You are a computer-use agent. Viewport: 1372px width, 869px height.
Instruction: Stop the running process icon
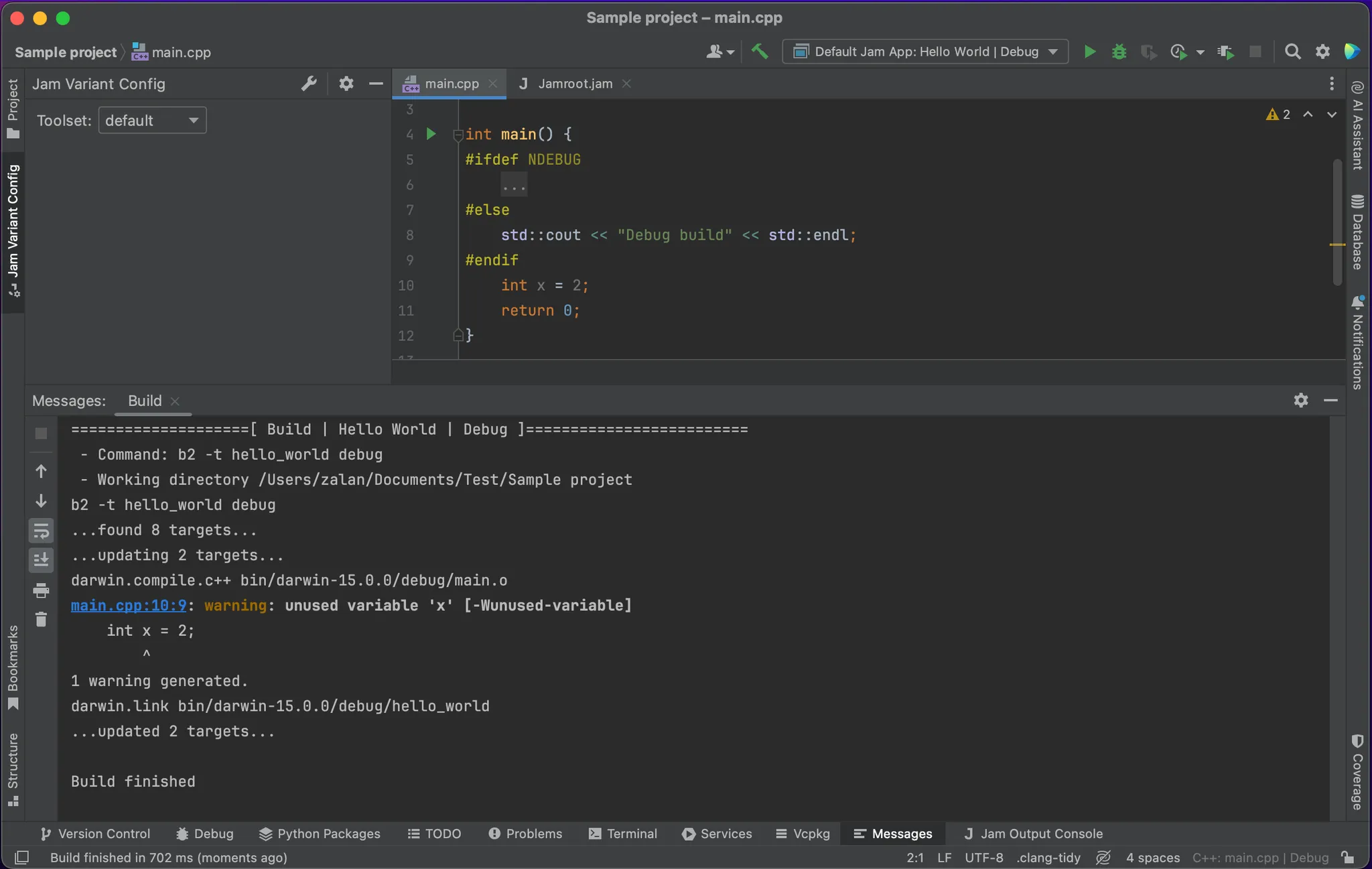(x=1255, y=52)
